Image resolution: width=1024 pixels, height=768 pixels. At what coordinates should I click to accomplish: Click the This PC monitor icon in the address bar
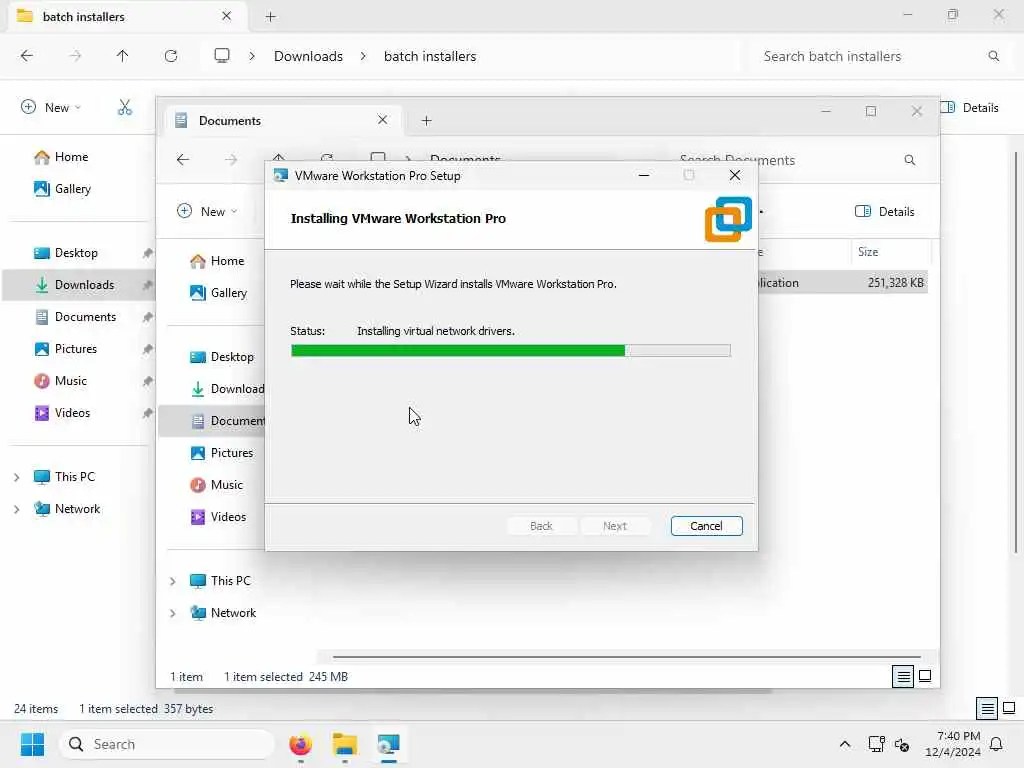(x=222, y=56)
